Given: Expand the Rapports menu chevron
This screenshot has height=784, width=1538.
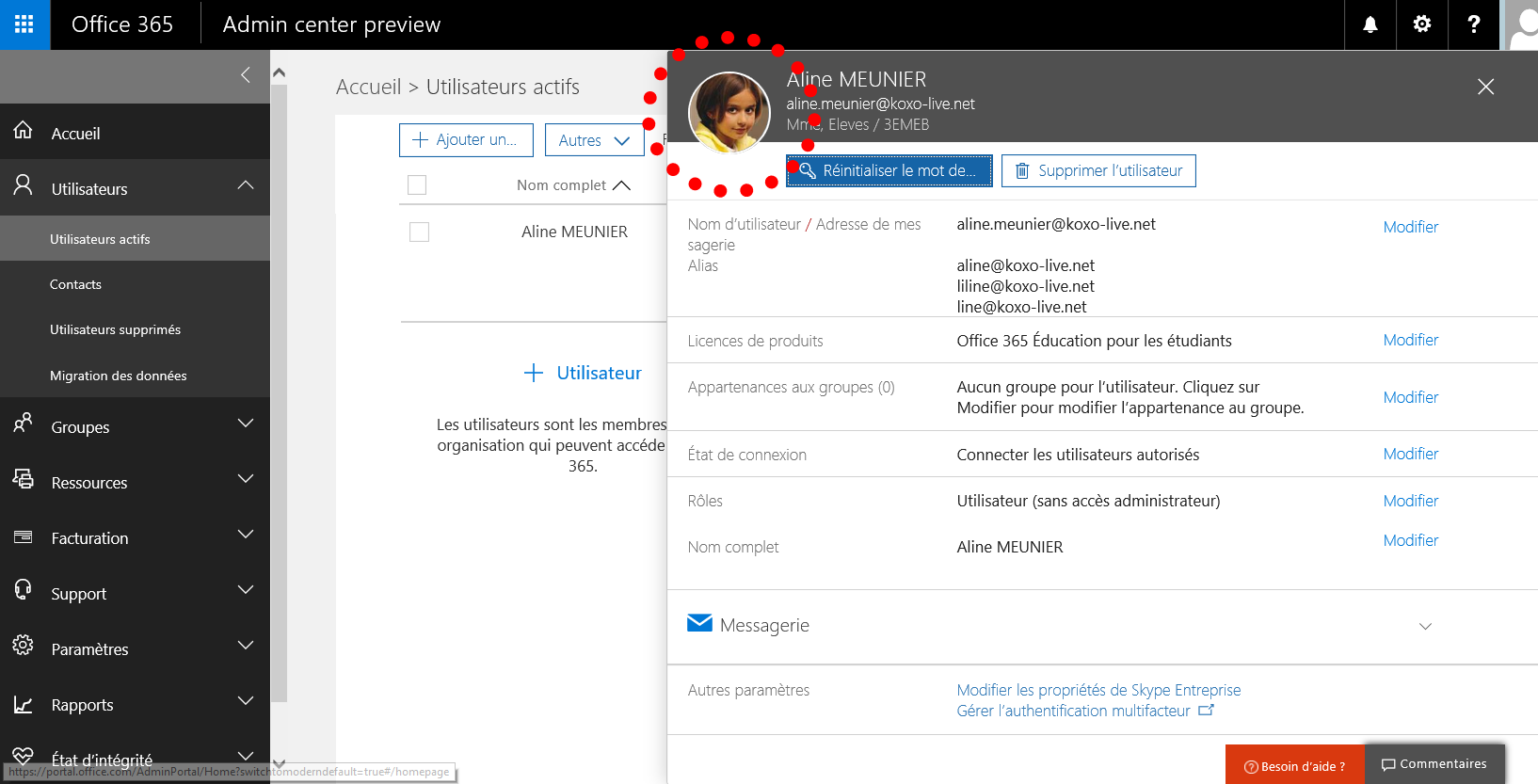Looking at the screenshot, I should [x=246, y=701].
